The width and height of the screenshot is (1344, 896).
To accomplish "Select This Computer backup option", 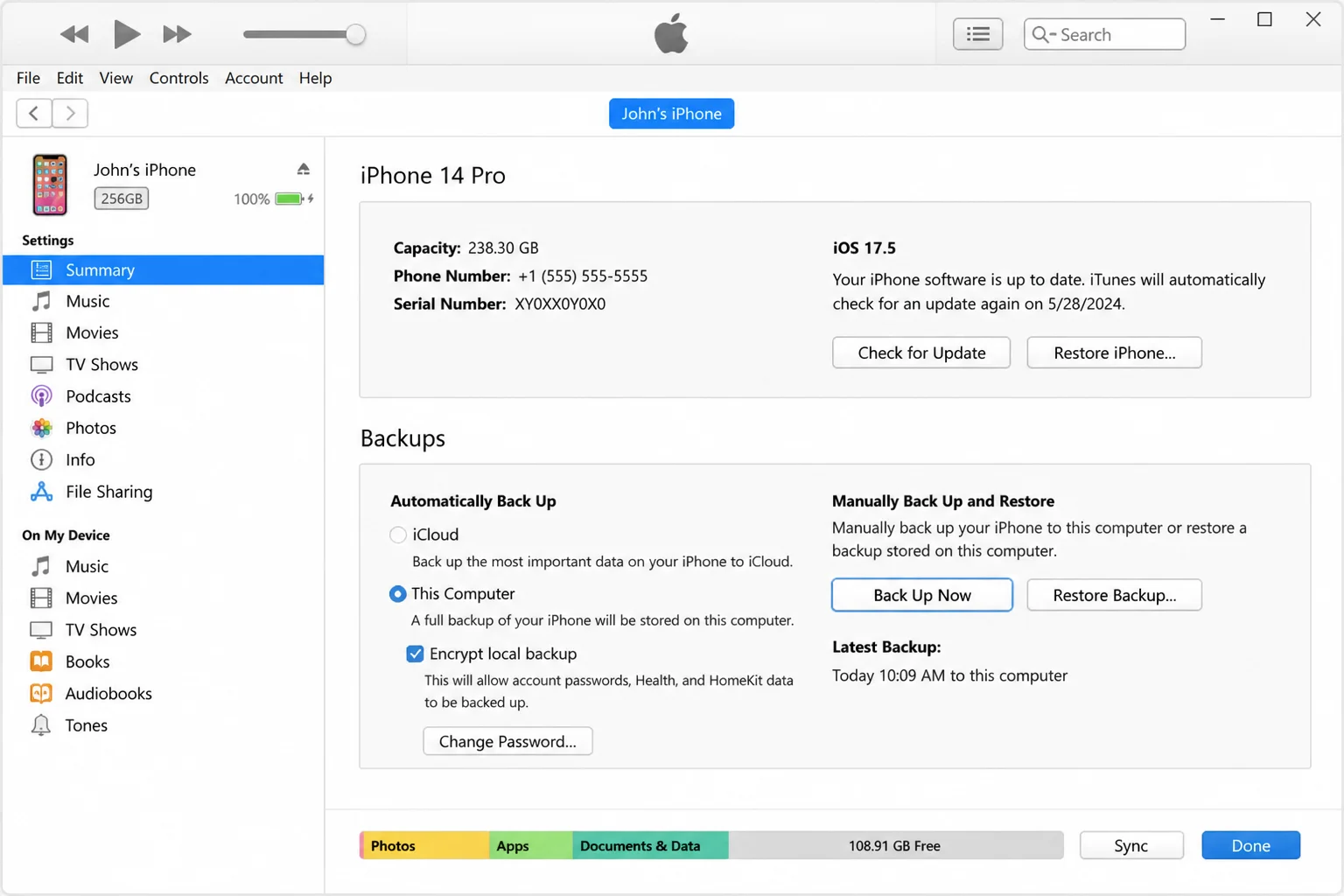I will [397, 594].
